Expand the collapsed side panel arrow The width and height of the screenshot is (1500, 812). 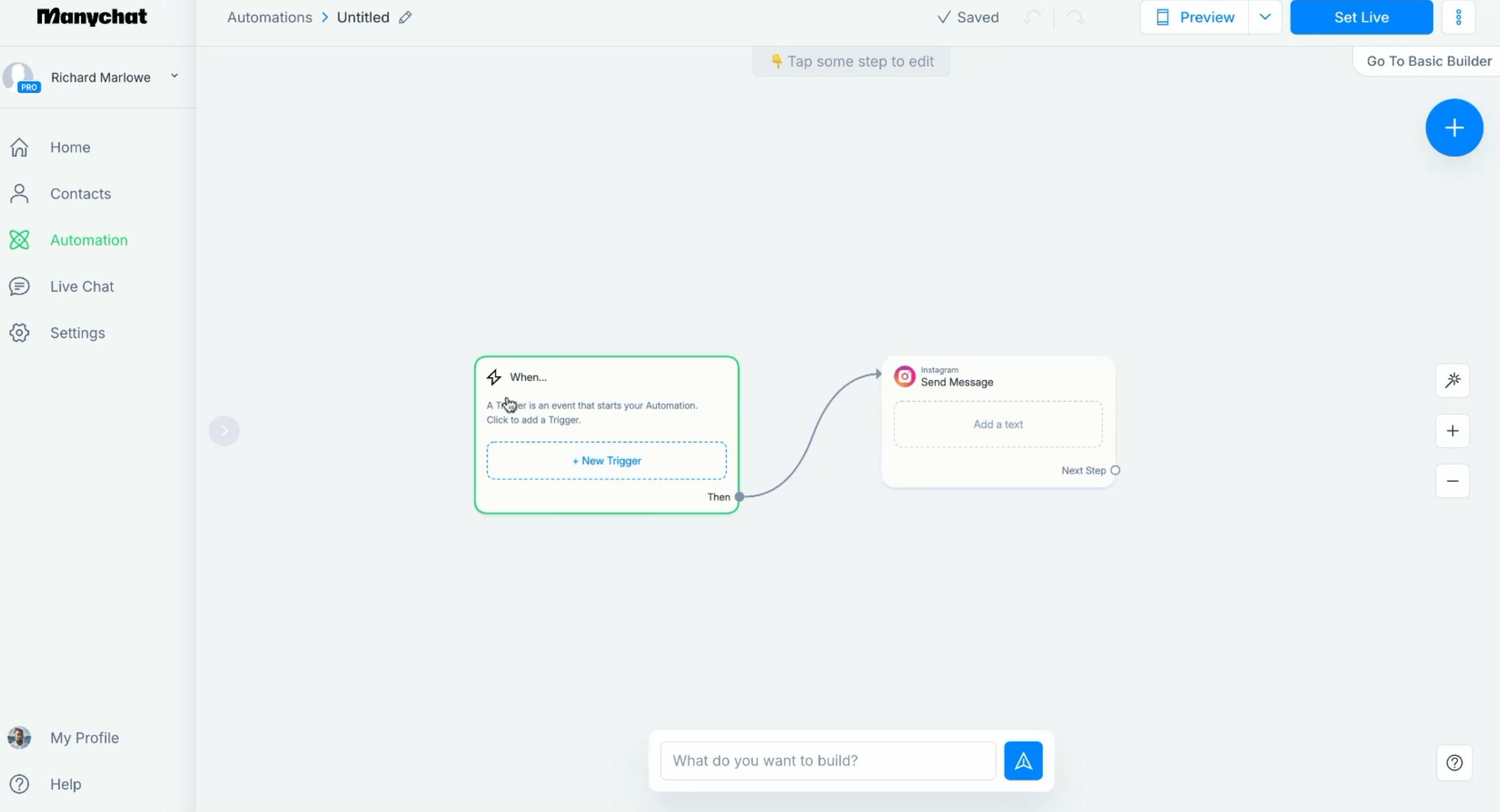coord(224,431)
